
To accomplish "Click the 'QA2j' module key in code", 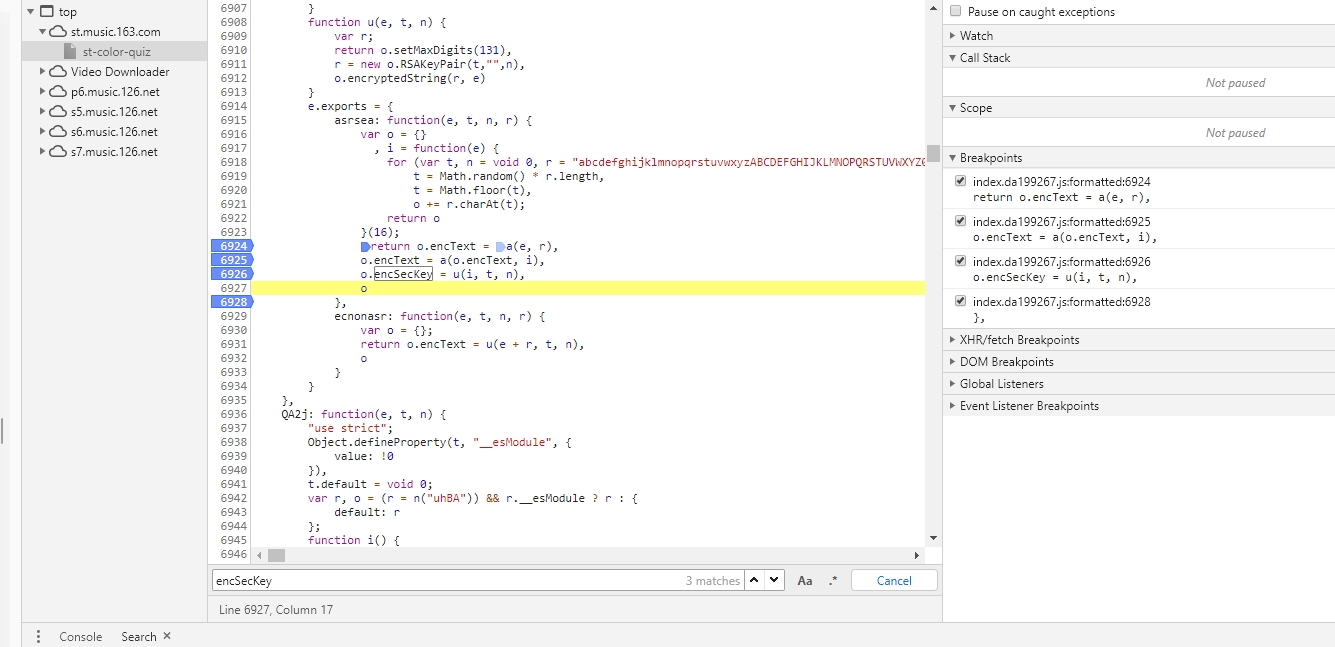I will click(x=295, y=414).
